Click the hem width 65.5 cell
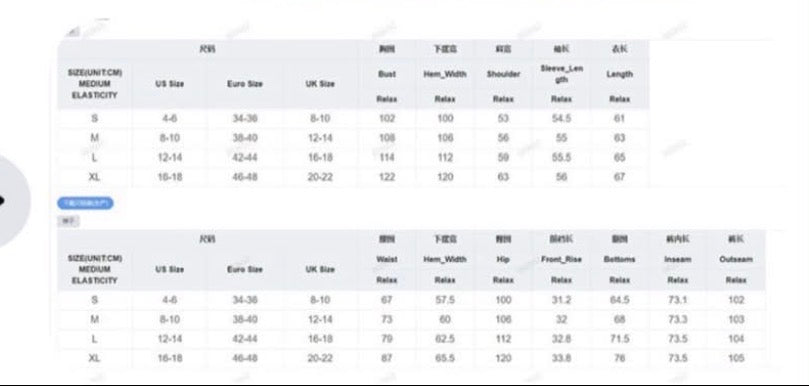The width and height of the screenshot is (809, 386). [445, 358]
